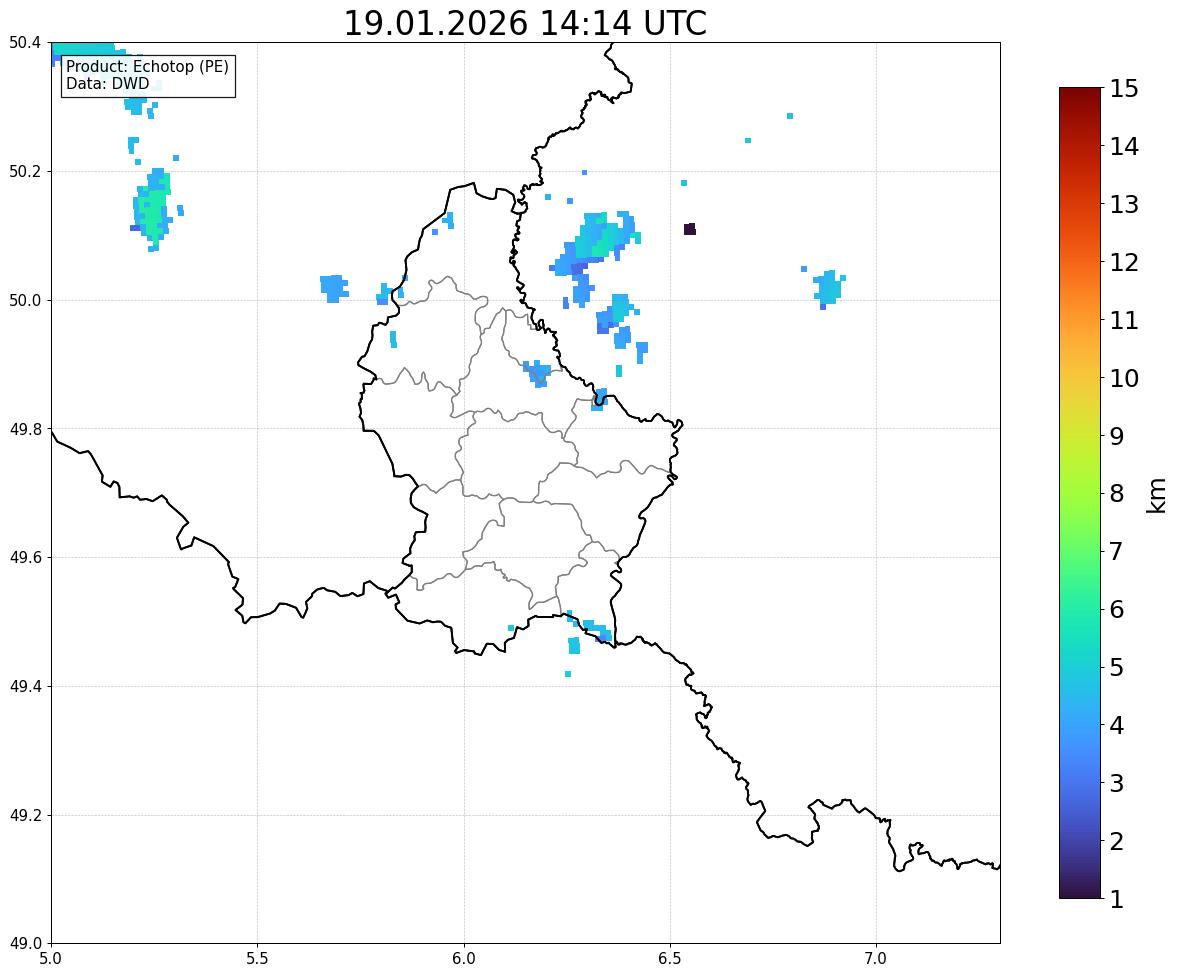
Task: Click the colorbar tick label '9'
Action: pyautogui.click(x=1117, y=436)
